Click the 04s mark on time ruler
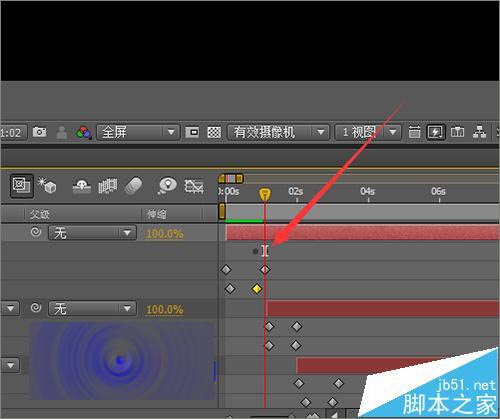Image resolution: width=500 pixels, height=419 pixels. pos(367,191)
